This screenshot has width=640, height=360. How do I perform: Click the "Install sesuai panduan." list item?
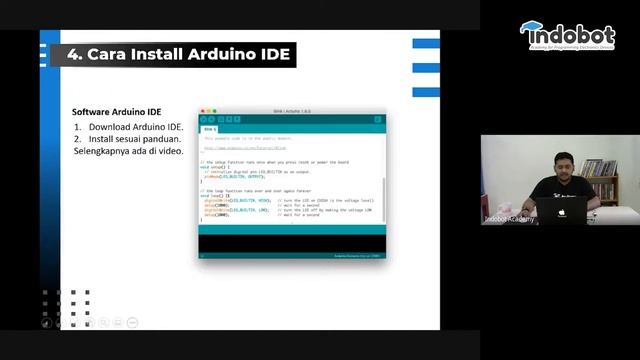pyautogui.click(x=135, y=139)
